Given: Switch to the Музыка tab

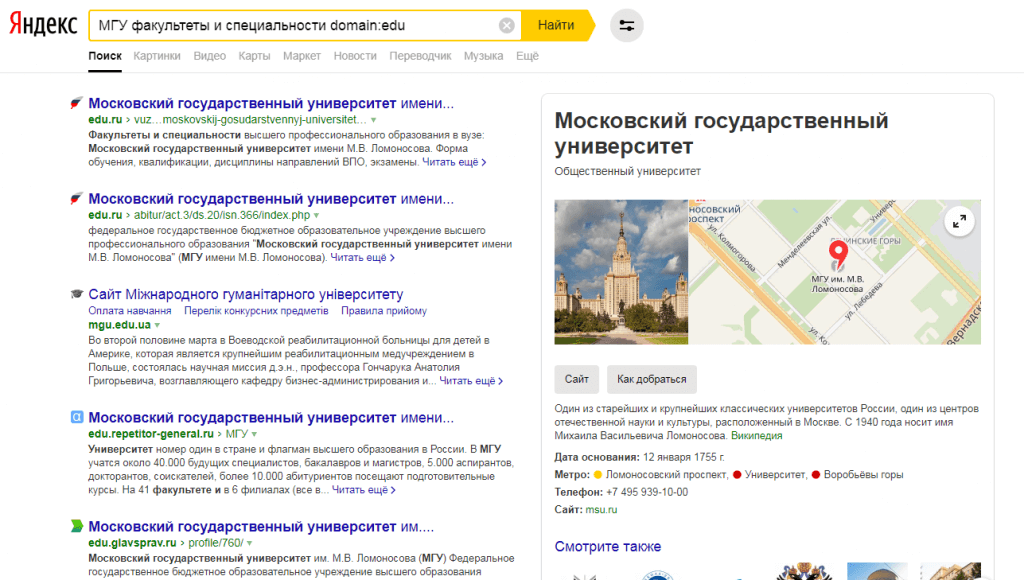Looking at the screenshot, I should pyautogui.click(x=483, y=56).
